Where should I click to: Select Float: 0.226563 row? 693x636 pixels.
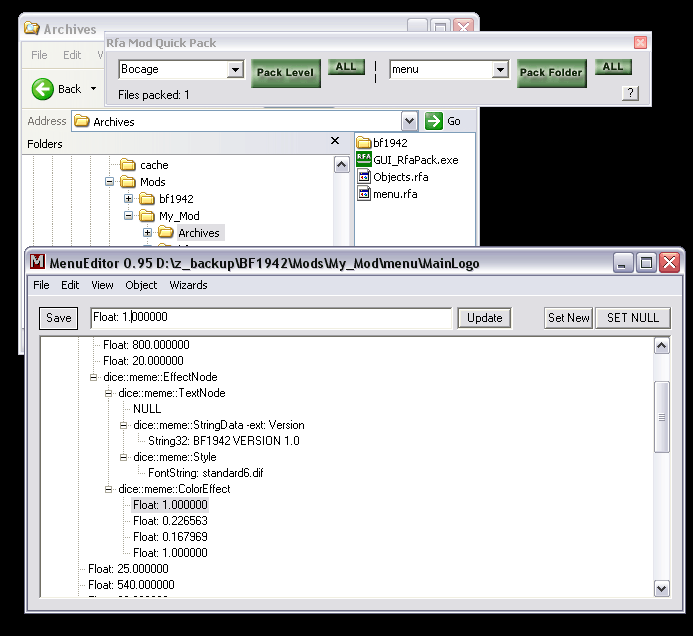tap(170, 521)
